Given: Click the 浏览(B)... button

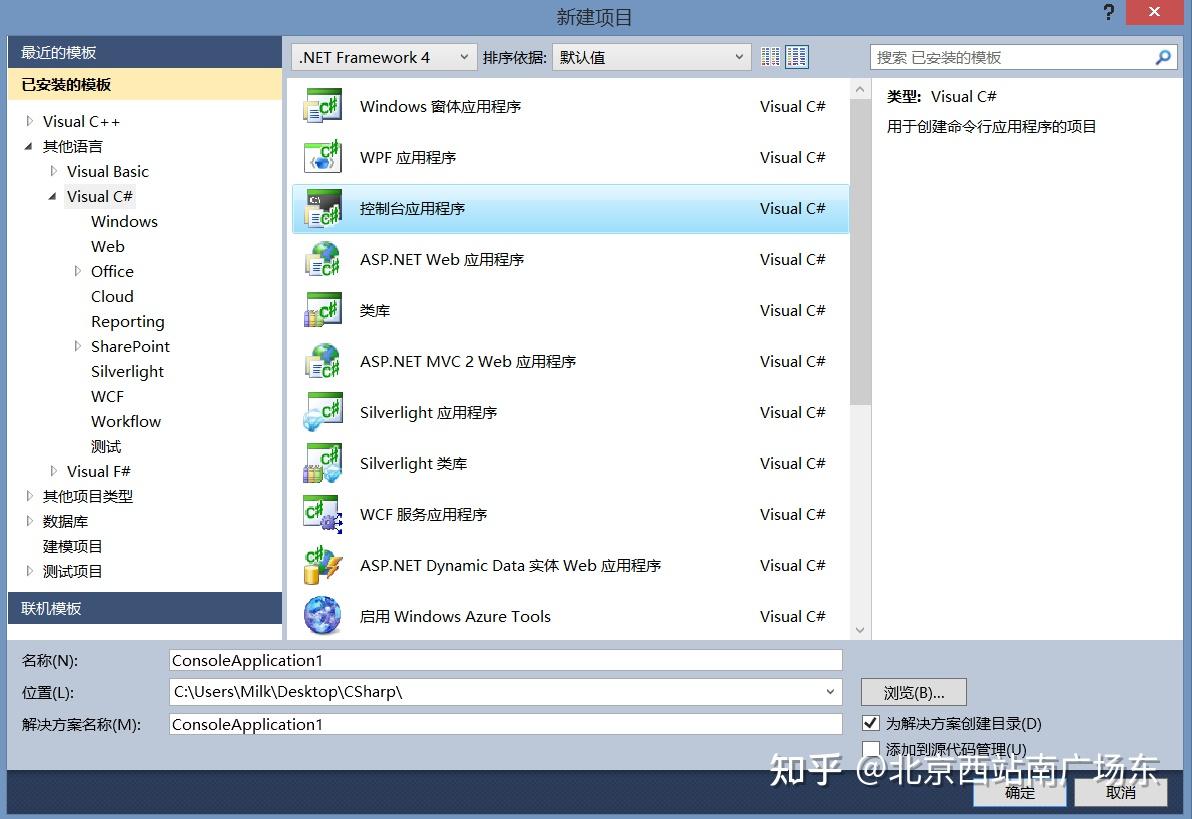Looking at the screenshot, I should click(914, 692).
